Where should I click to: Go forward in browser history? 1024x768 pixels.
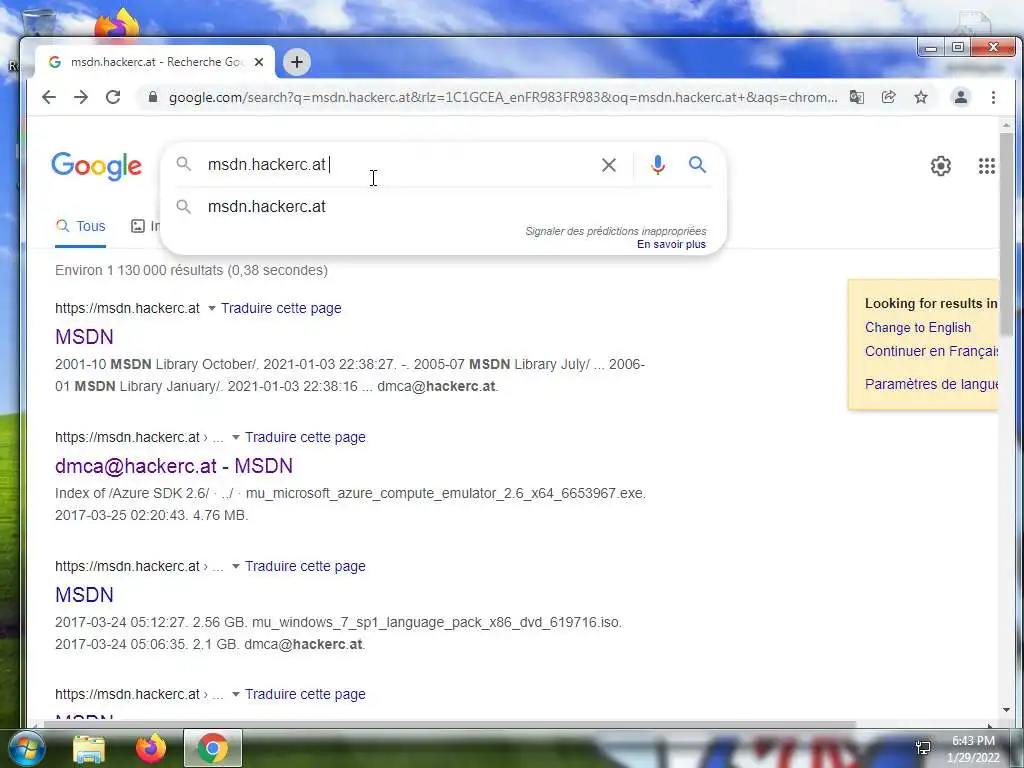coord(81,97)
